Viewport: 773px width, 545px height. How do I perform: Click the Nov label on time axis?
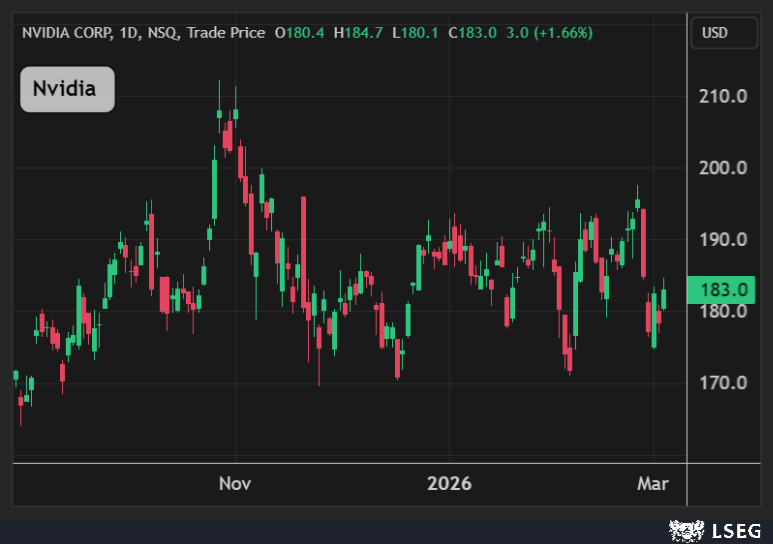(x=234, y=484)
